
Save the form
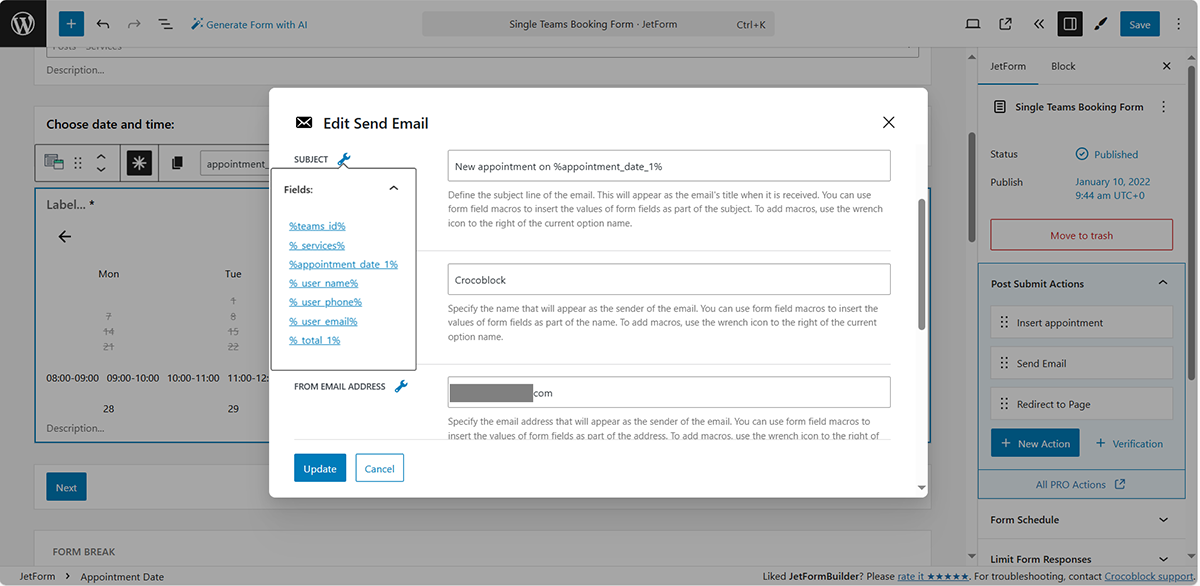tap(1139, 24)
